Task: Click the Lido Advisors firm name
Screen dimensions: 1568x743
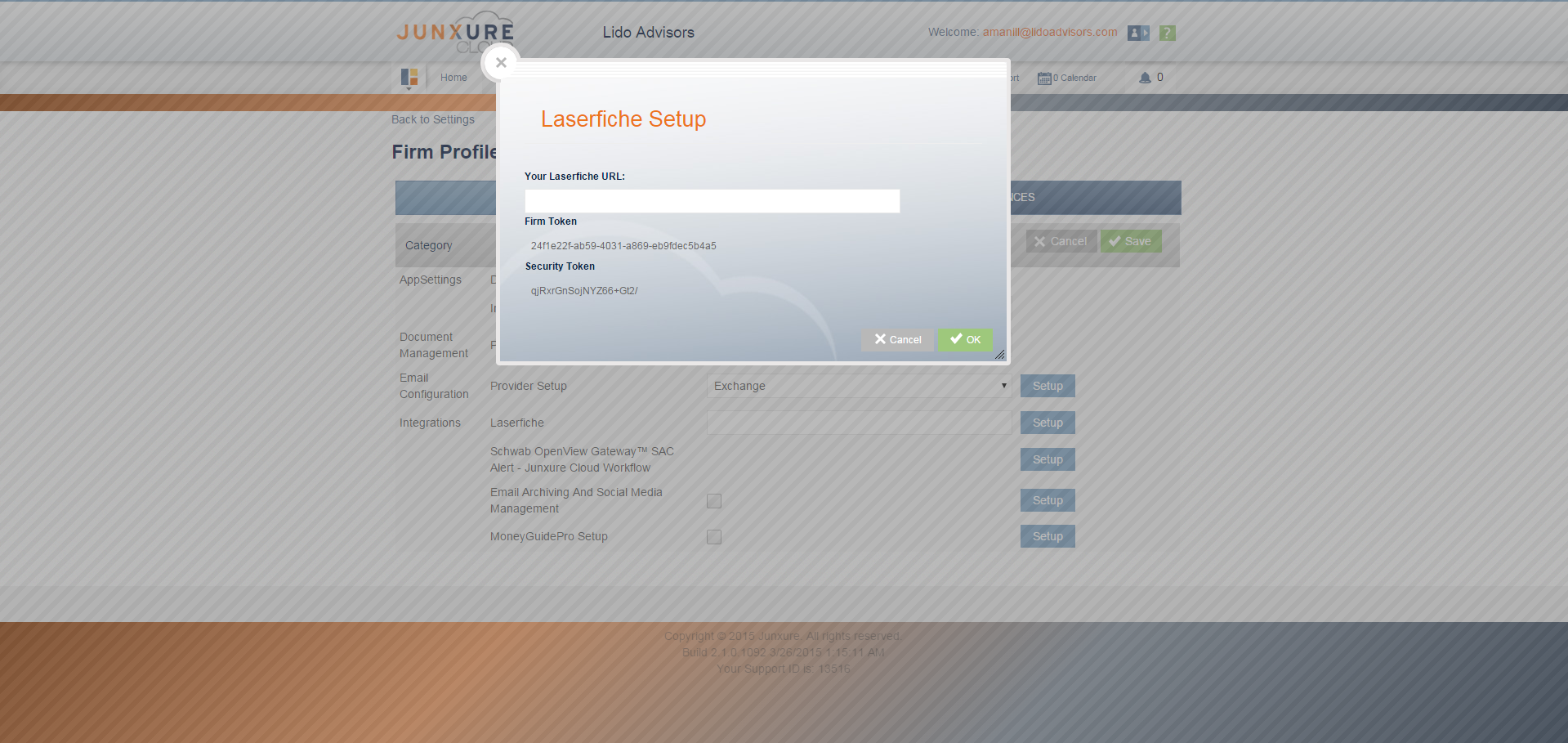Action: 649,33
